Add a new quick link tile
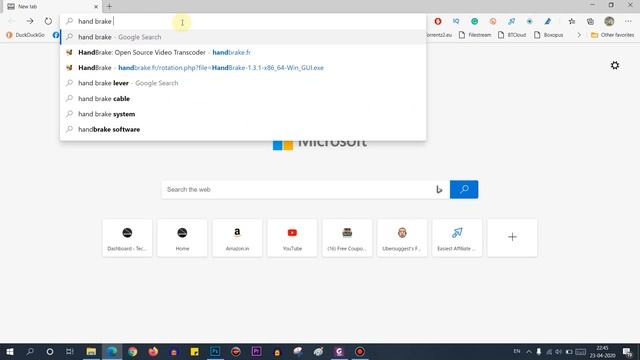The height and width of the screenshot is (360, 640). point(512,238)
